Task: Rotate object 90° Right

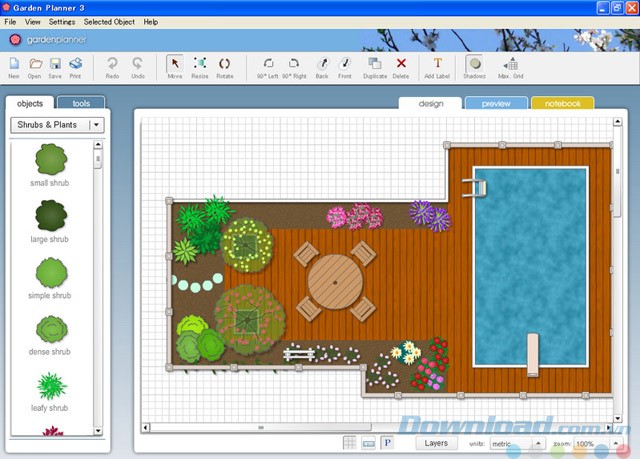Action: point(294,67)
